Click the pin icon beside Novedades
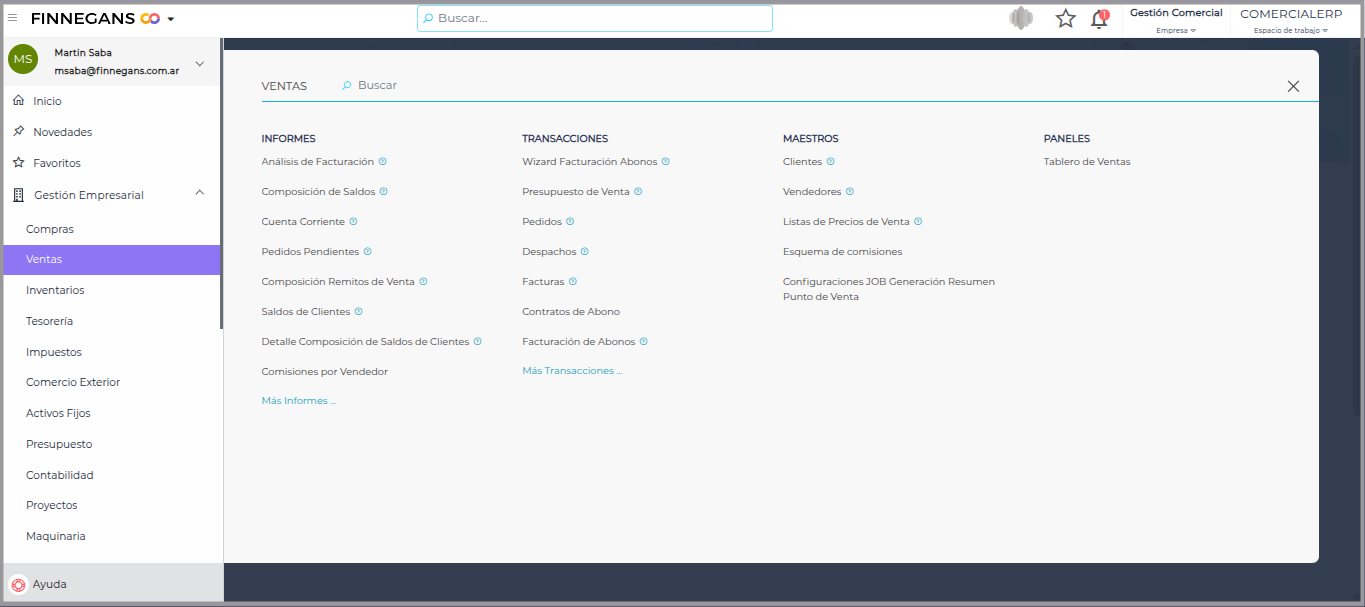Image resolution: width=1365 pixels, height=607 pixels. [x=18, y=131]
